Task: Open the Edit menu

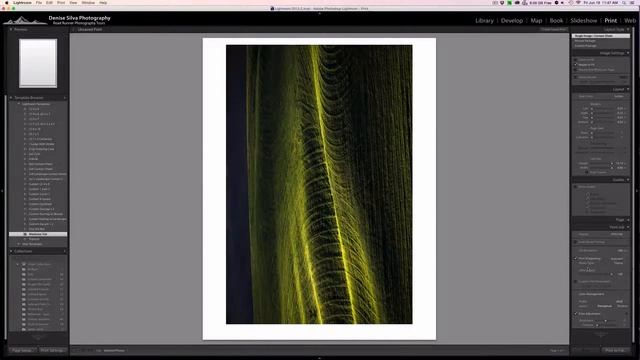Action: pyautogui.click(x=49, y=2)
